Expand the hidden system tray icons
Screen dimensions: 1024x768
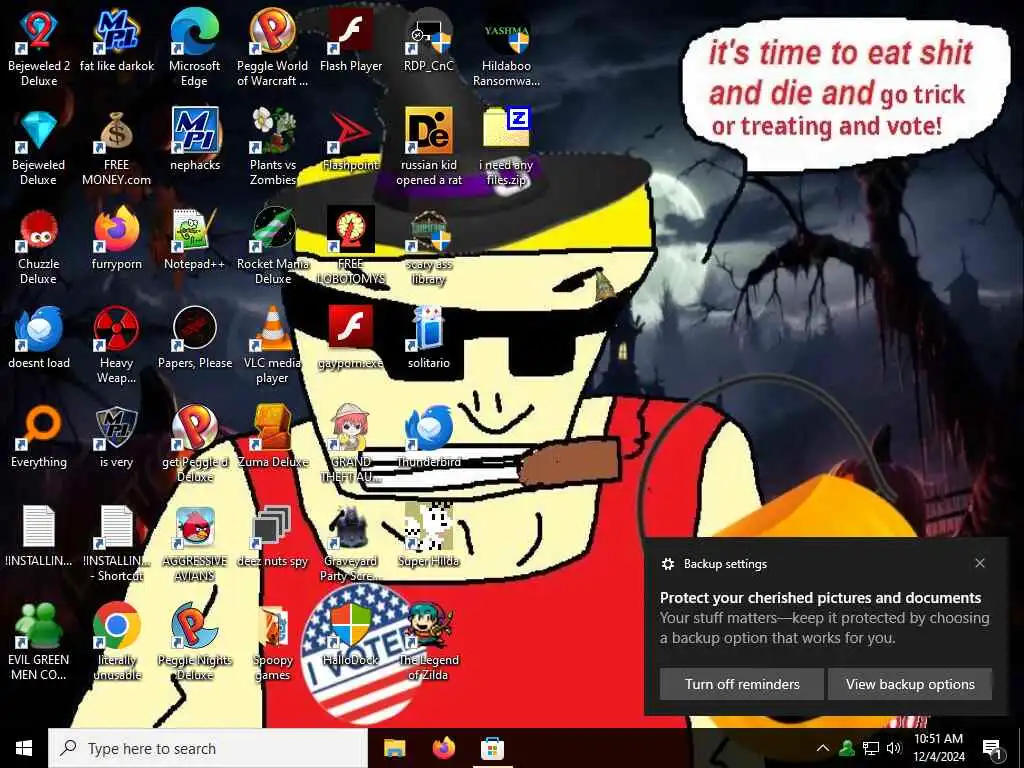(x=823, y=748)
